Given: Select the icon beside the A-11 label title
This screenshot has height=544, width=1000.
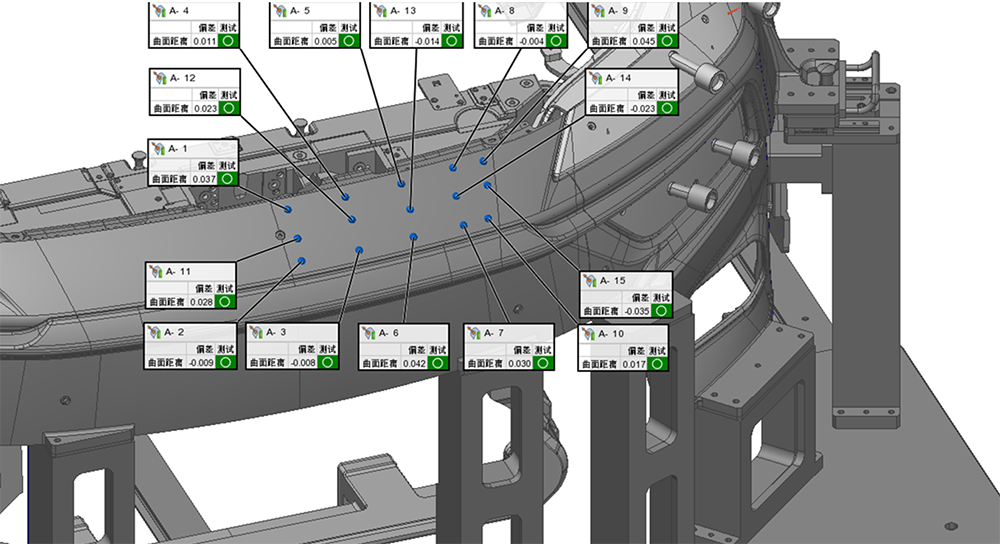Looking at the screenshot, I should point(154,271).
